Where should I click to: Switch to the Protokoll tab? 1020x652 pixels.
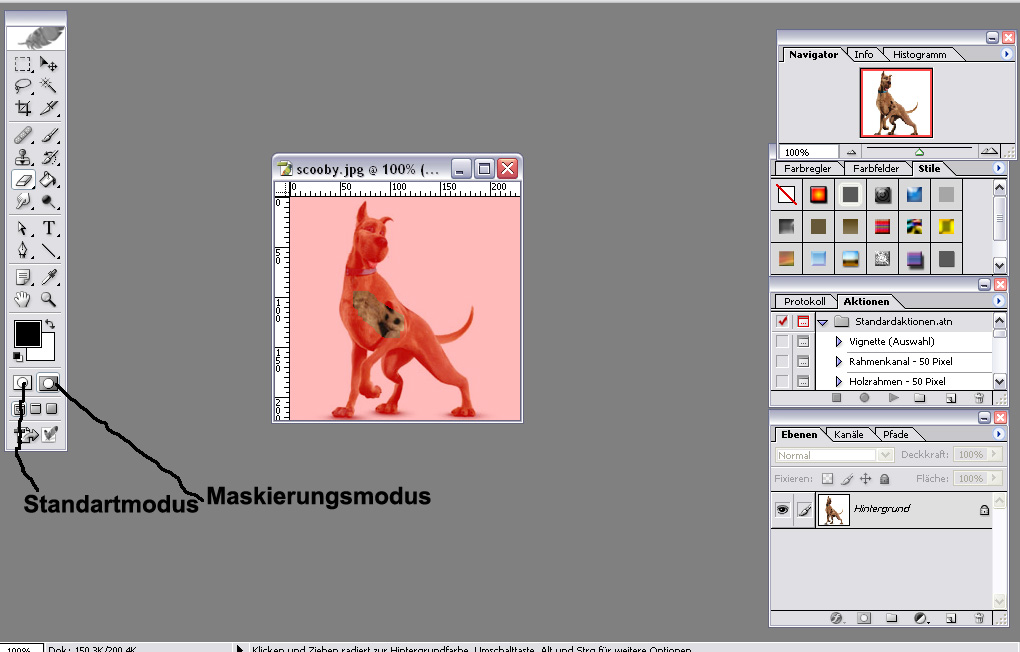tap(805, 301)
